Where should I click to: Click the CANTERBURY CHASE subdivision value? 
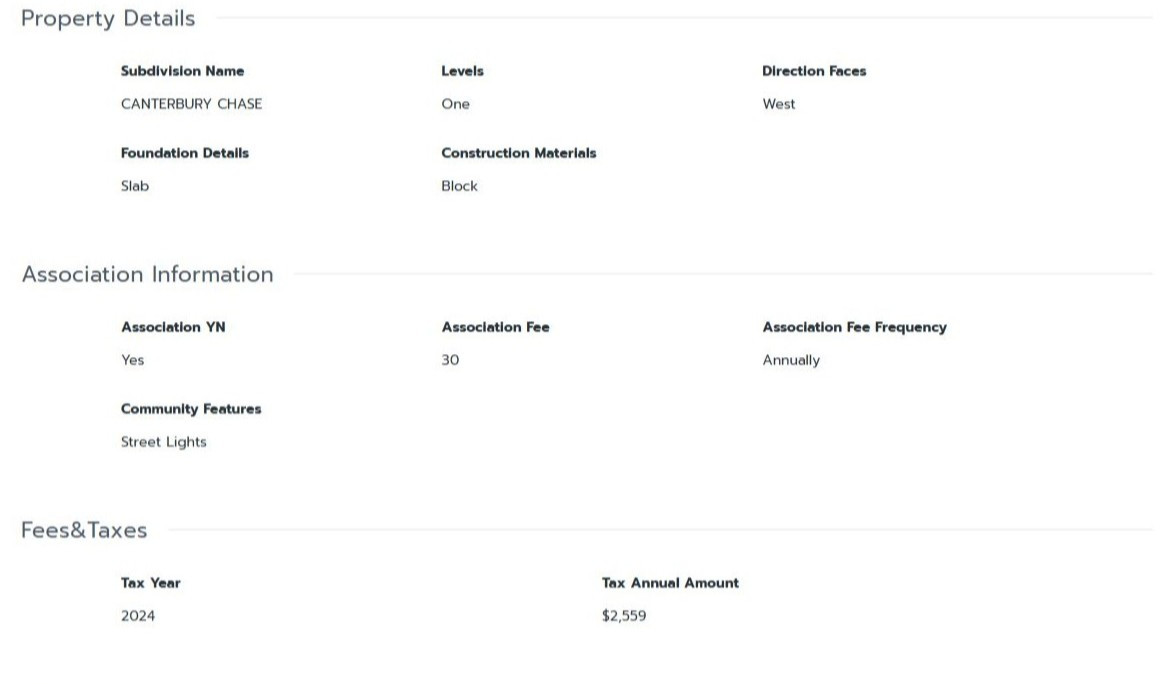[x=191, y=104]
